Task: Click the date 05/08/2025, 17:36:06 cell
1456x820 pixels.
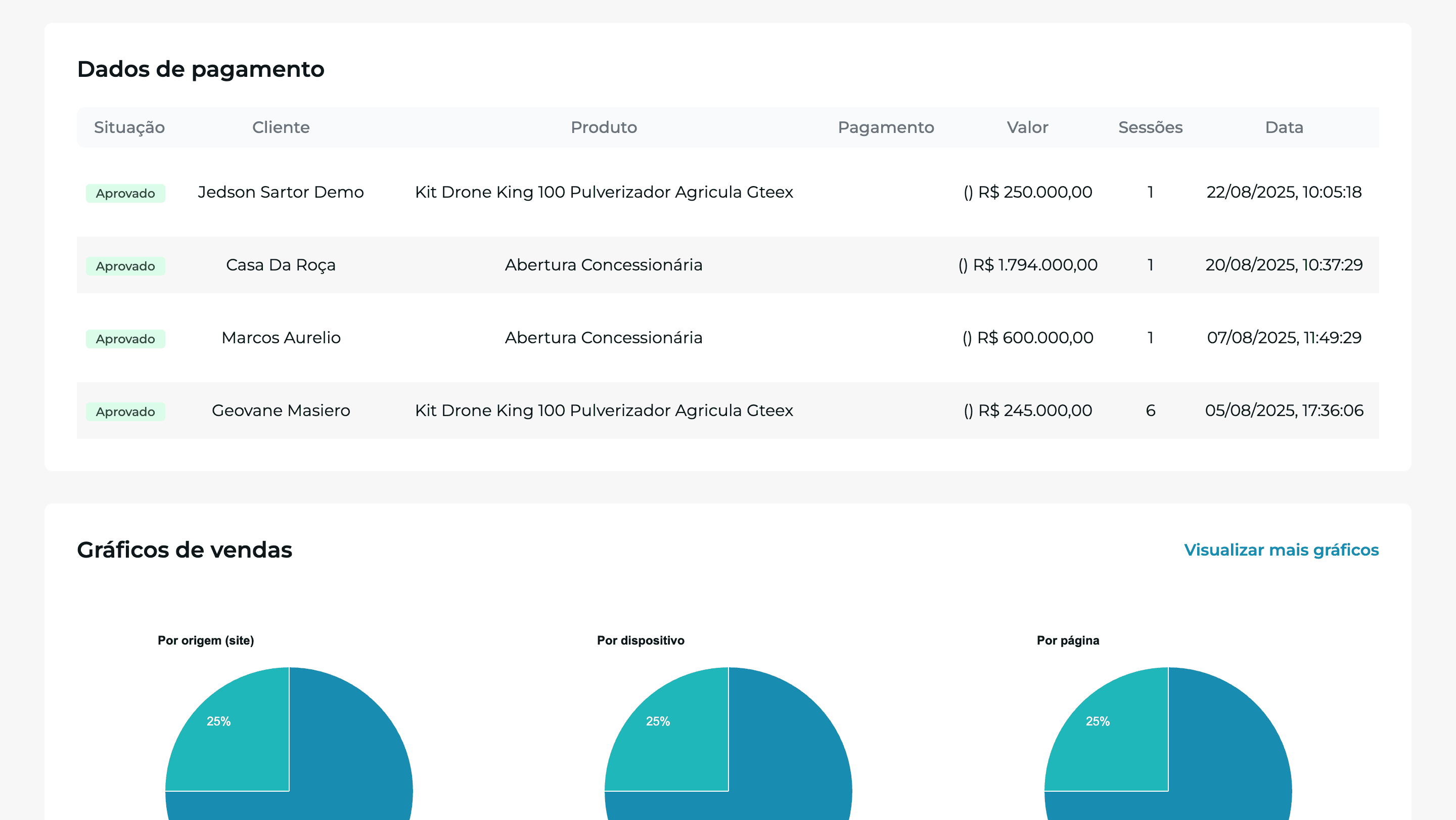Action: pyautogui.click(x=1284, y=411)
